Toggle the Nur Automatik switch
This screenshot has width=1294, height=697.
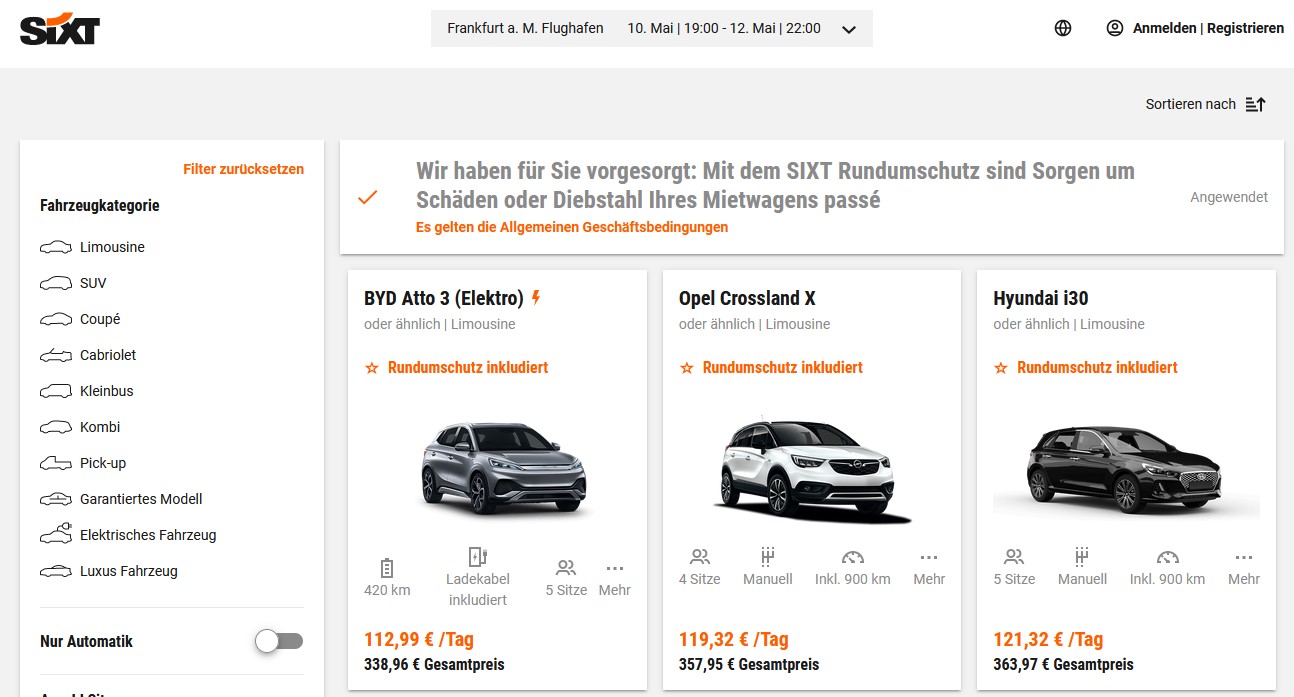(279, 641)
